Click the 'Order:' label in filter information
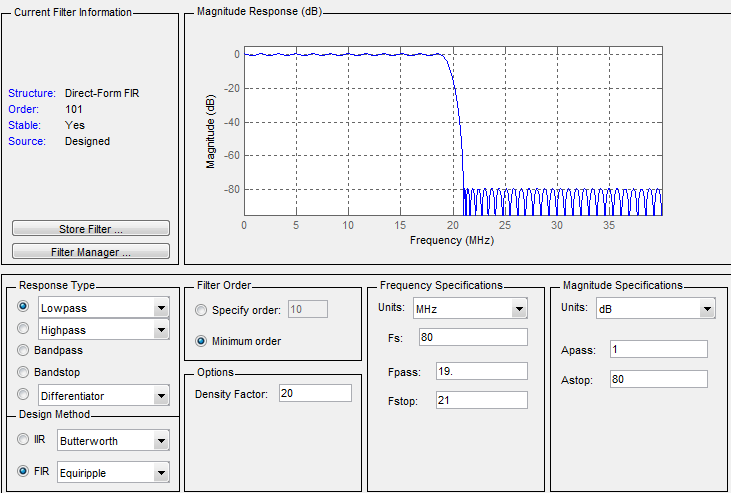The height and width of the screenshot is (493, 731). pyautogui.click(x=23, y=109)
